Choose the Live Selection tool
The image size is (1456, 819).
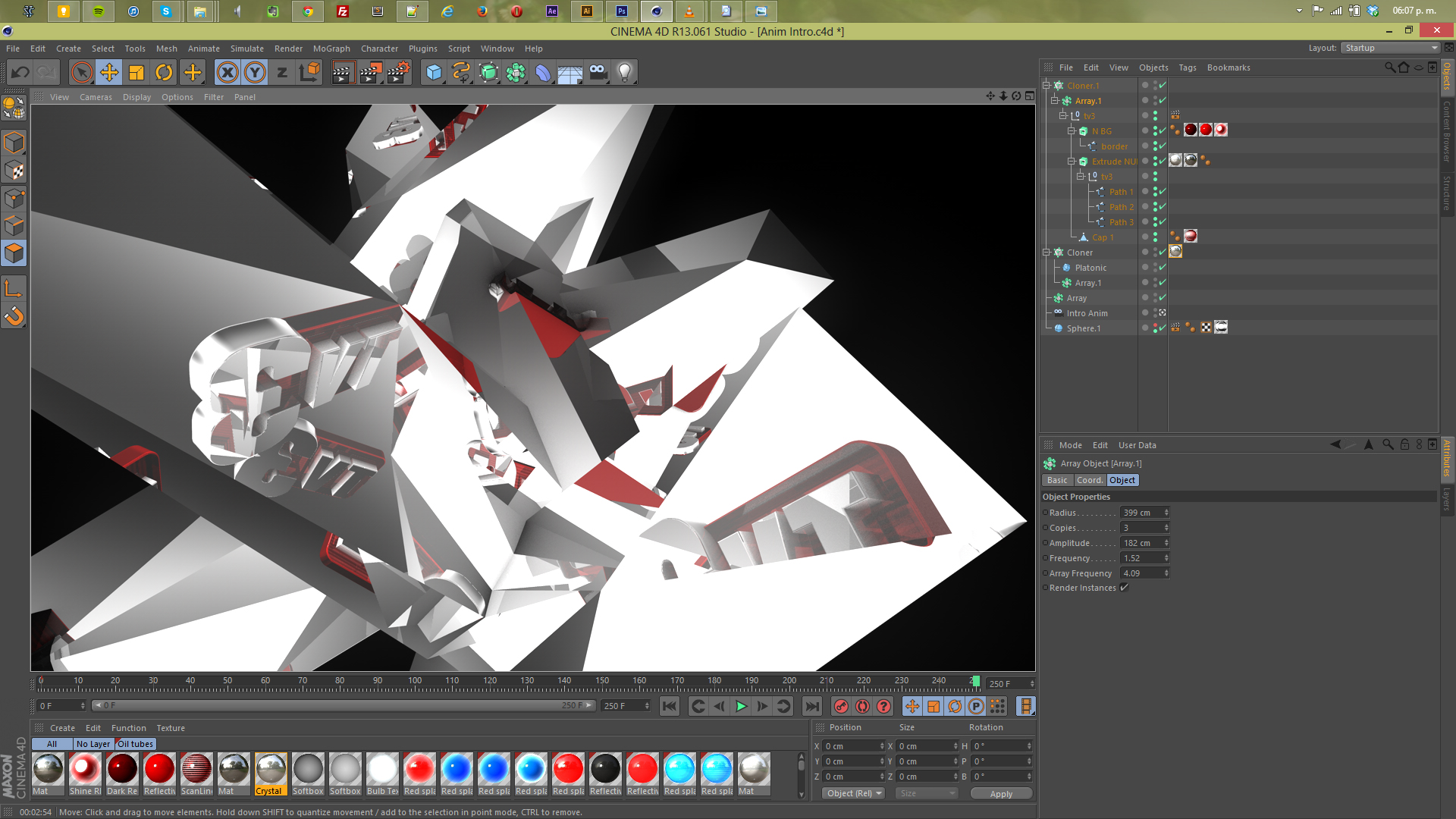click(x=81, y=73)
